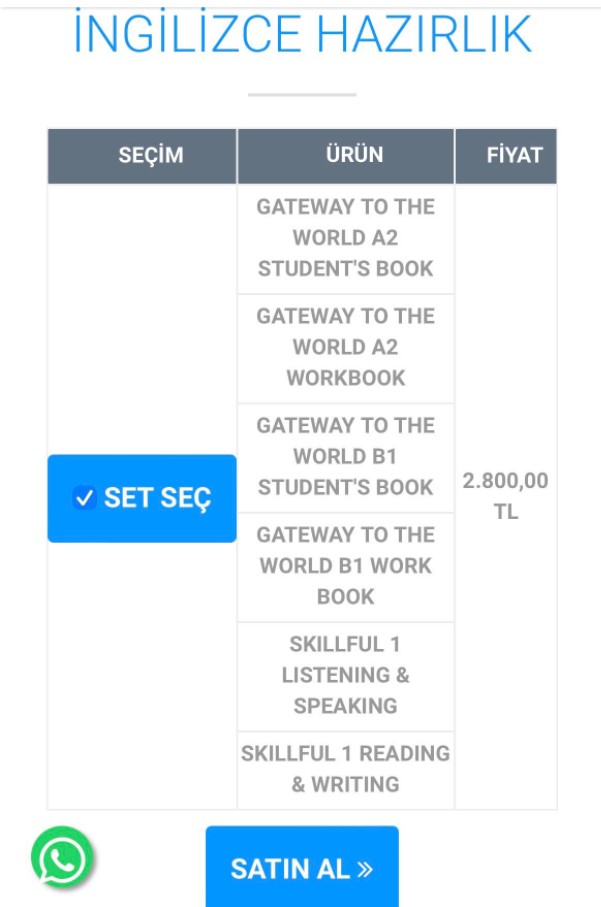Select Gateway to the World A2 Workbook
The image size is (601, 907).
point(345,347)
